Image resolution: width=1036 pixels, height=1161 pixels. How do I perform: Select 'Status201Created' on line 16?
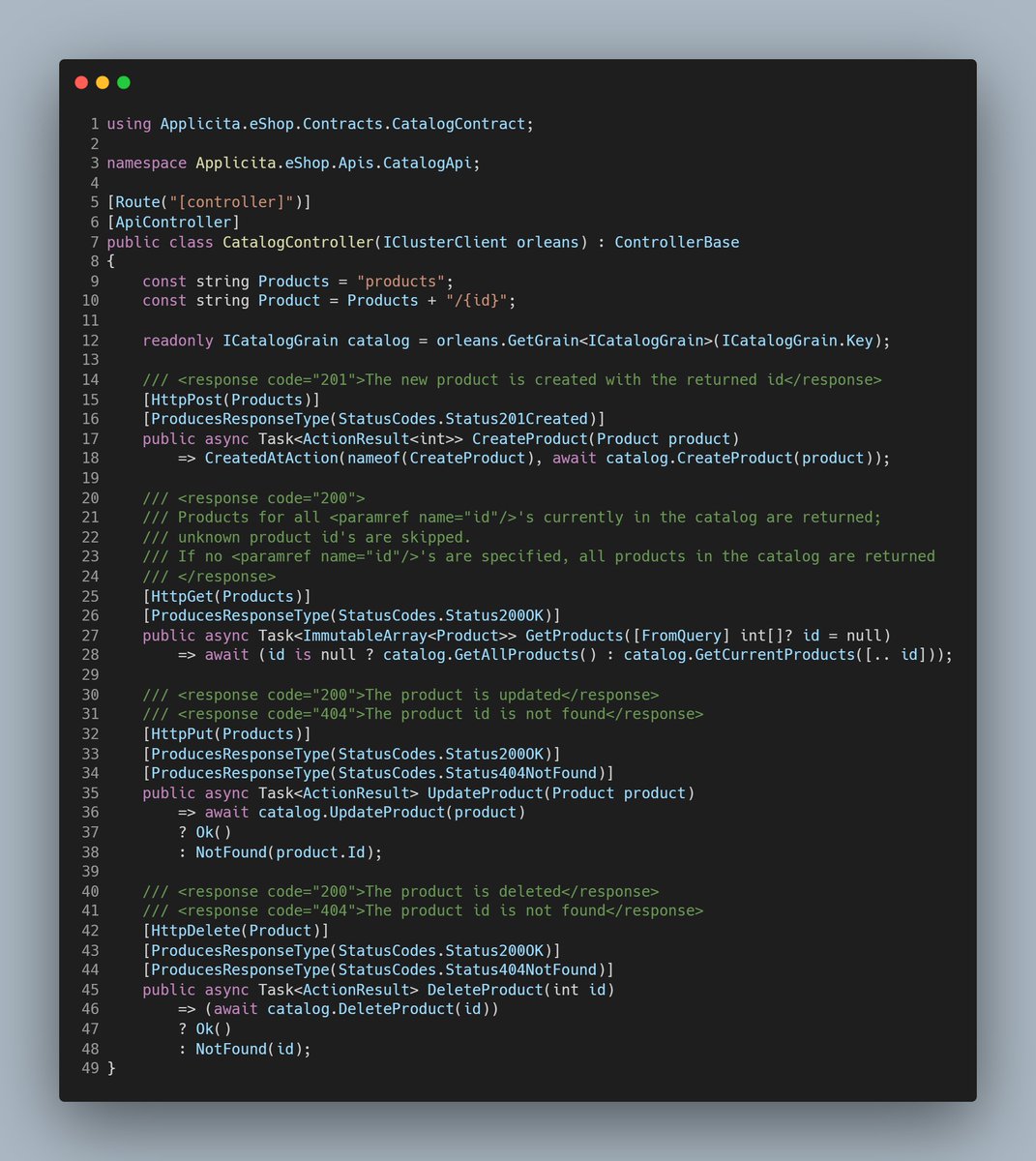tap(518, 419)
